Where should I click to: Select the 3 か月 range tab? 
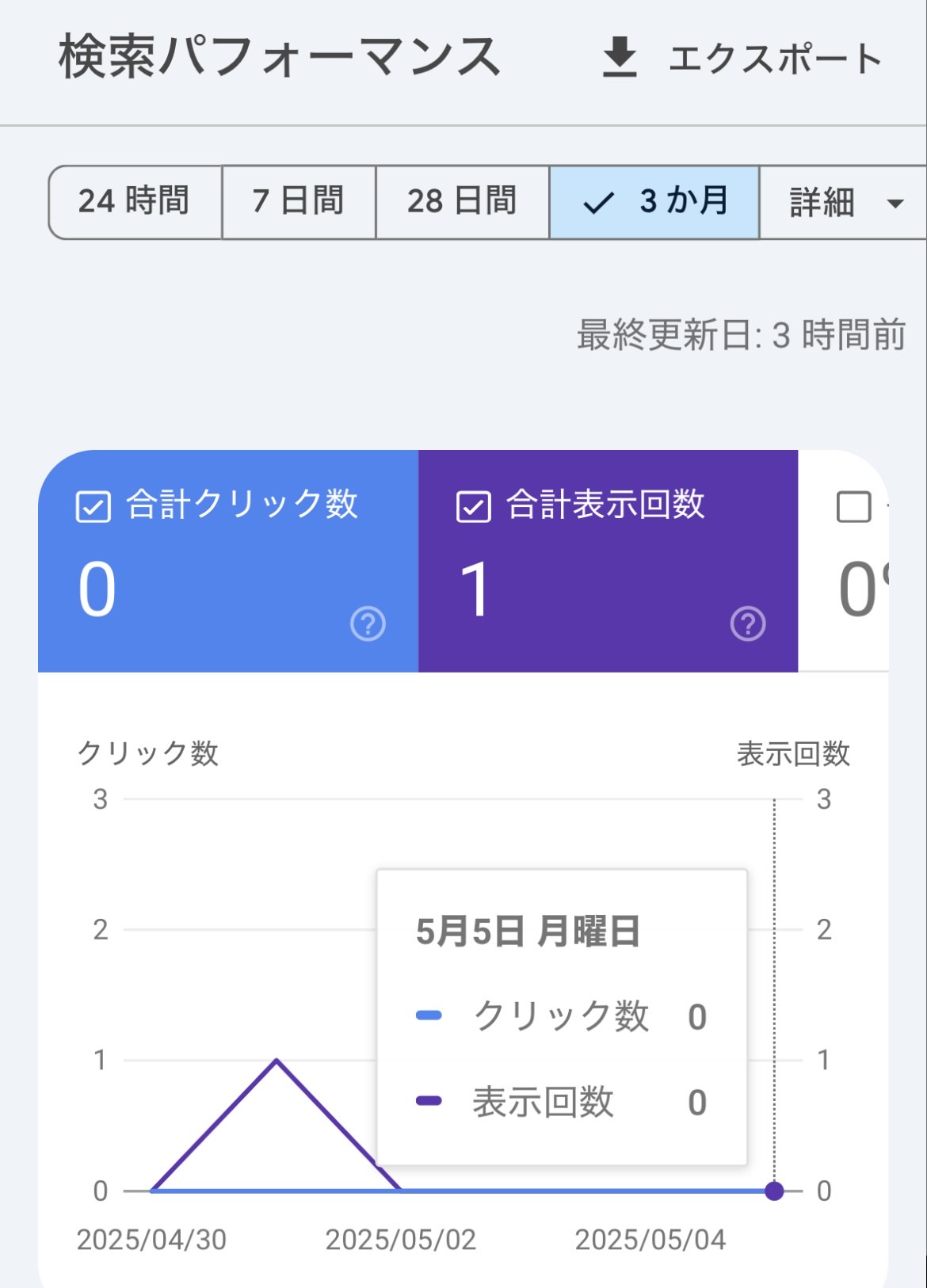654,202
